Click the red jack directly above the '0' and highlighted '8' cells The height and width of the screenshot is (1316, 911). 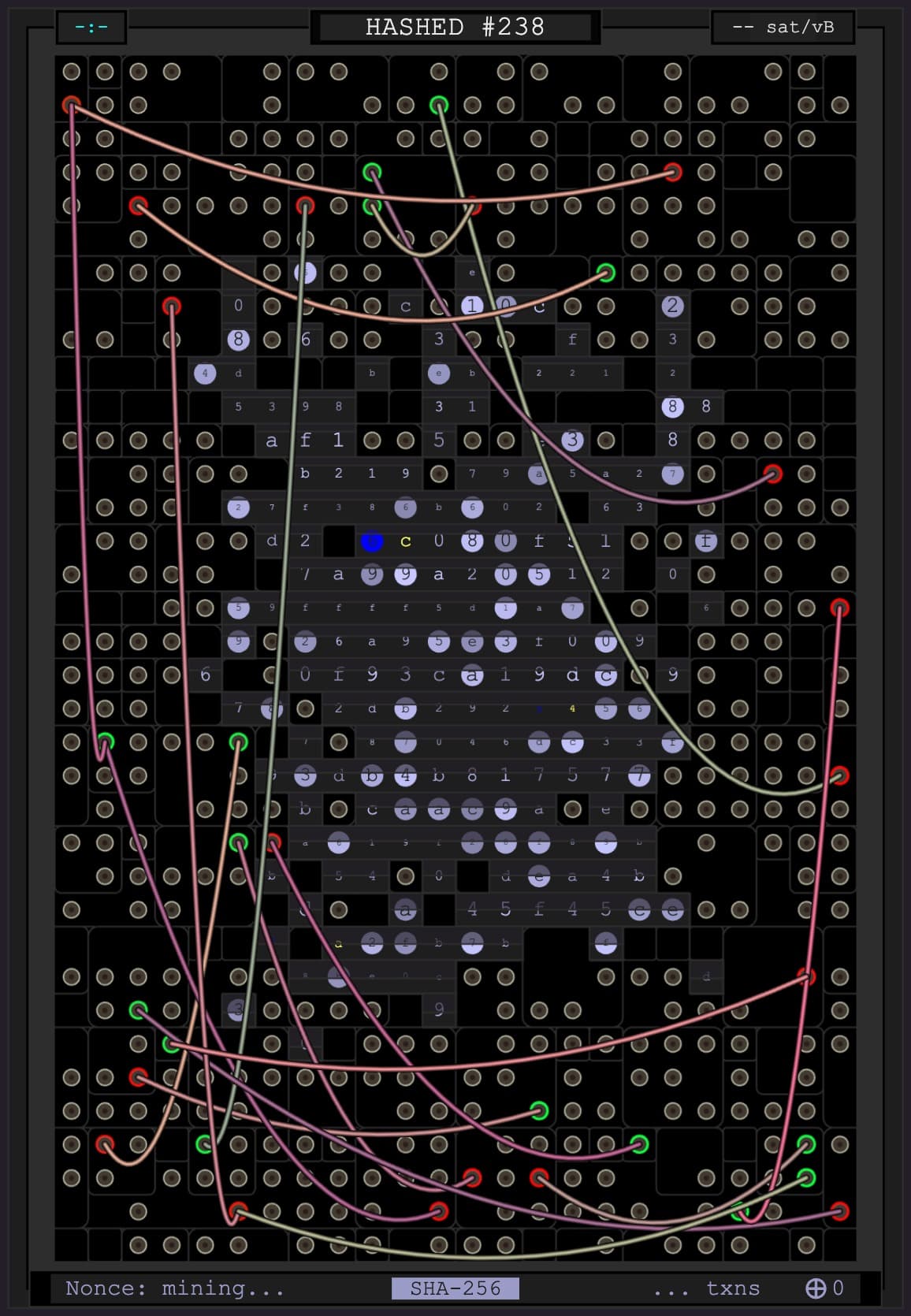tap(172, 306)
